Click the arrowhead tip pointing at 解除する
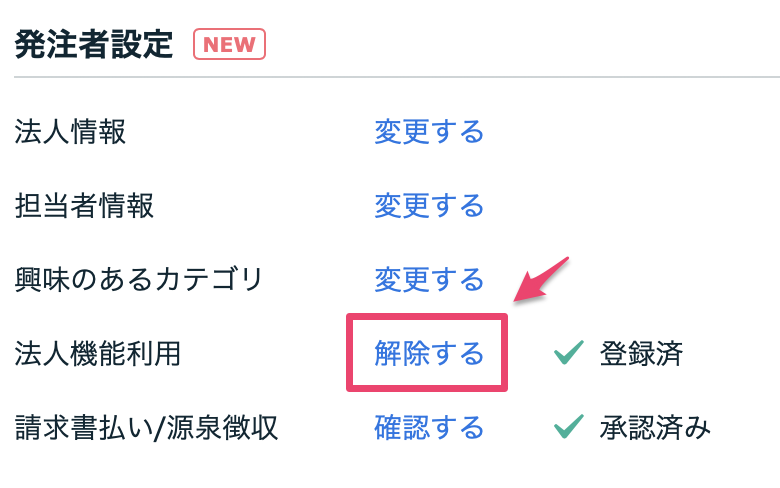The image size is (780, 488). click(516, 298)
